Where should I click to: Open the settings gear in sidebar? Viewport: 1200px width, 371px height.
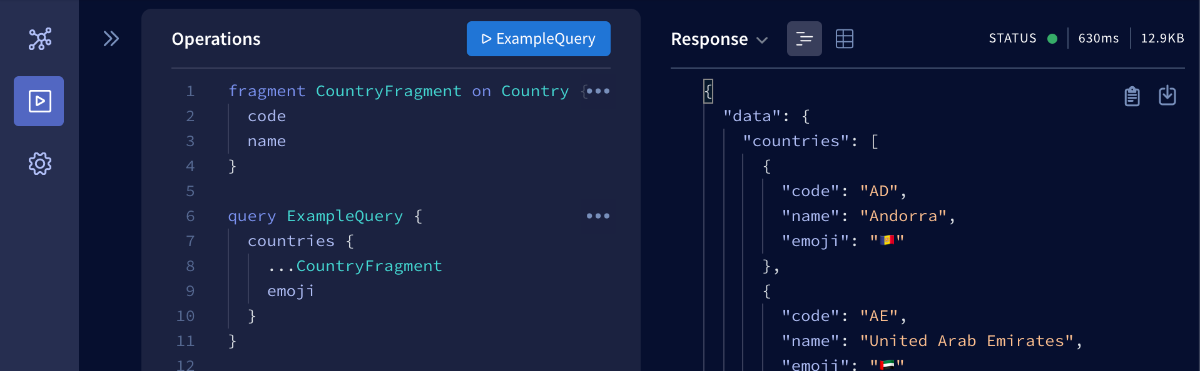(39, 164)
